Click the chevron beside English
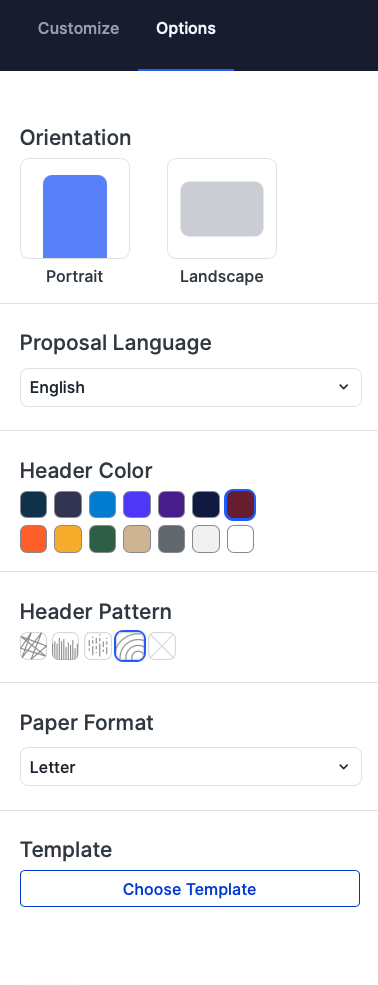Screen dimensions: 378x985 pos(343,387)
